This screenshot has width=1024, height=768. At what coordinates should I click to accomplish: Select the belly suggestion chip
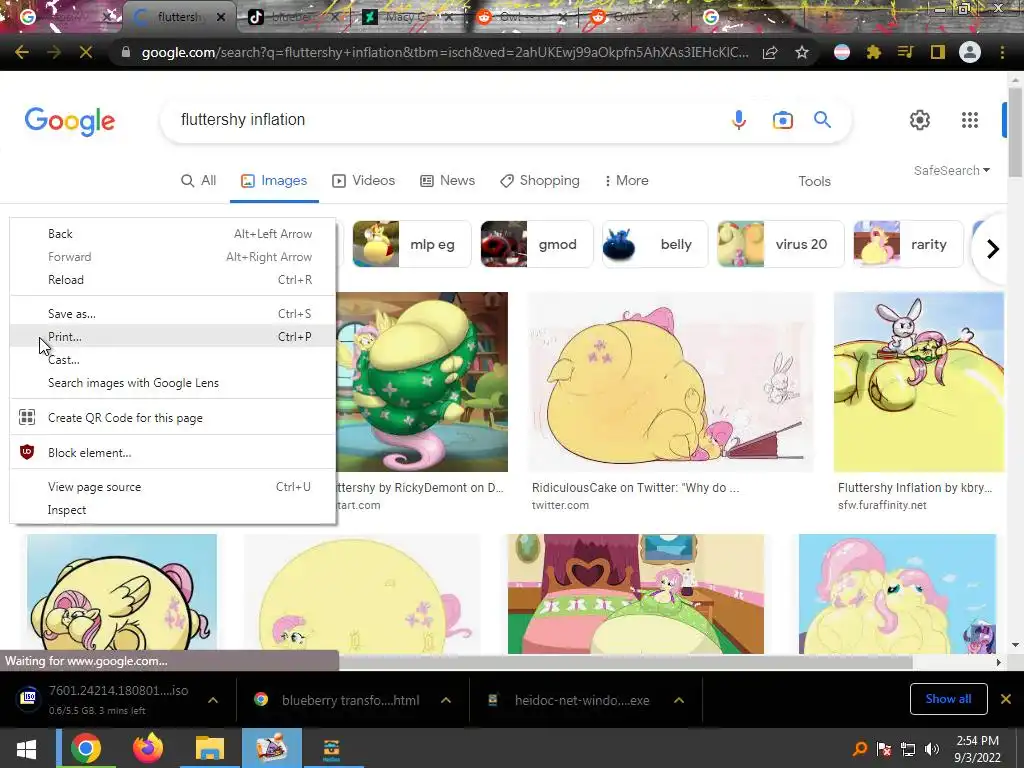click(654, 244)
